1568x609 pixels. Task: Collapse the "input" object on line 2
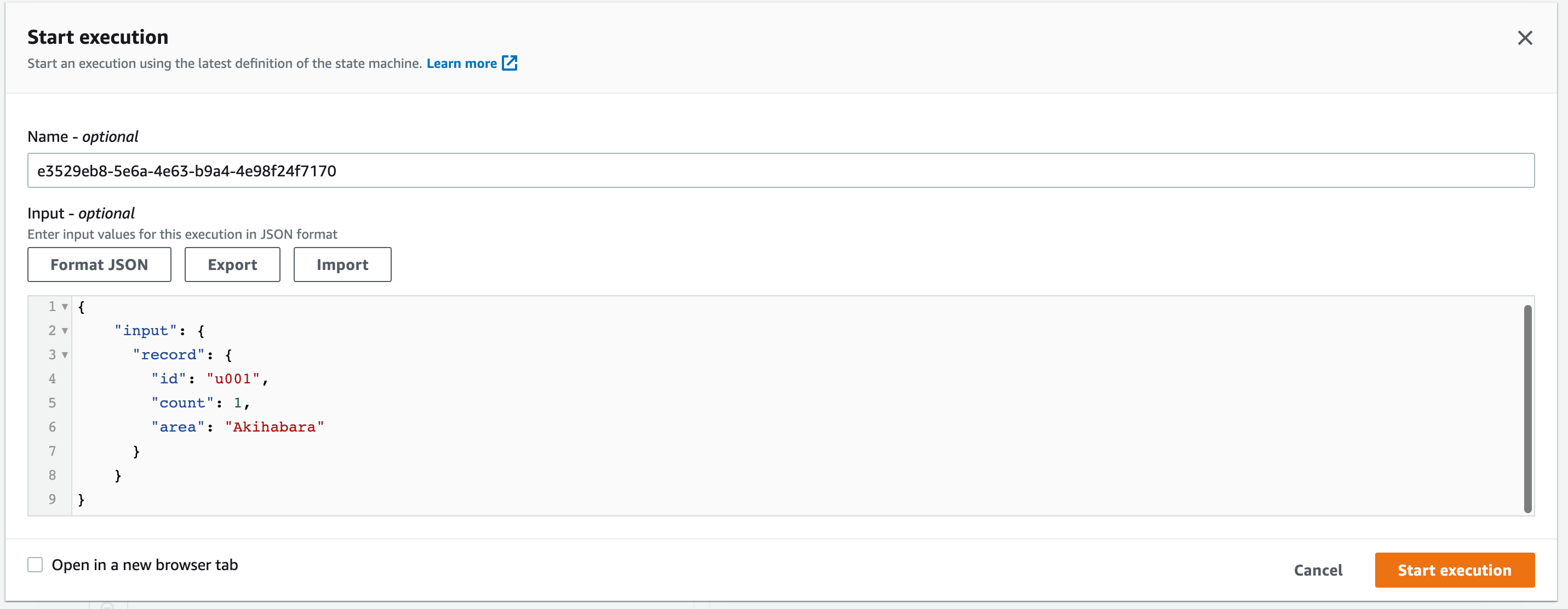click(x=65, y=331)
